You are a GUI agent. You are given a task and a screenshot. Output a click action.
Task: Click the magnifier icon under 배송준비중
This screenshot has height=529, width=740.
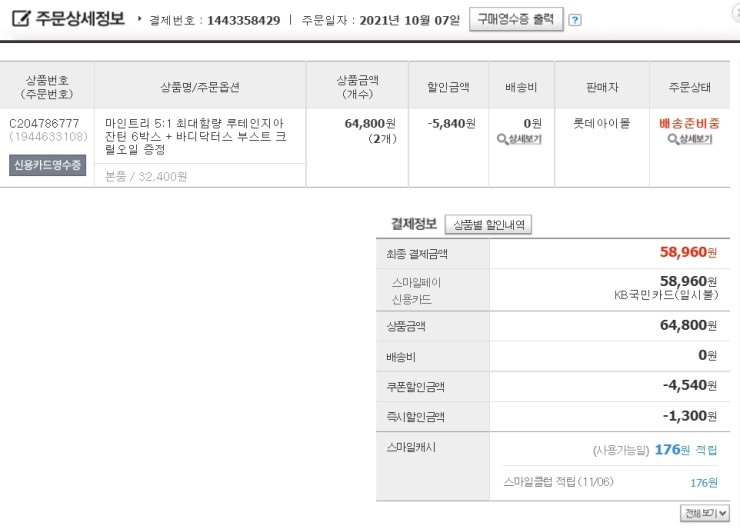(x=673, y=139)
